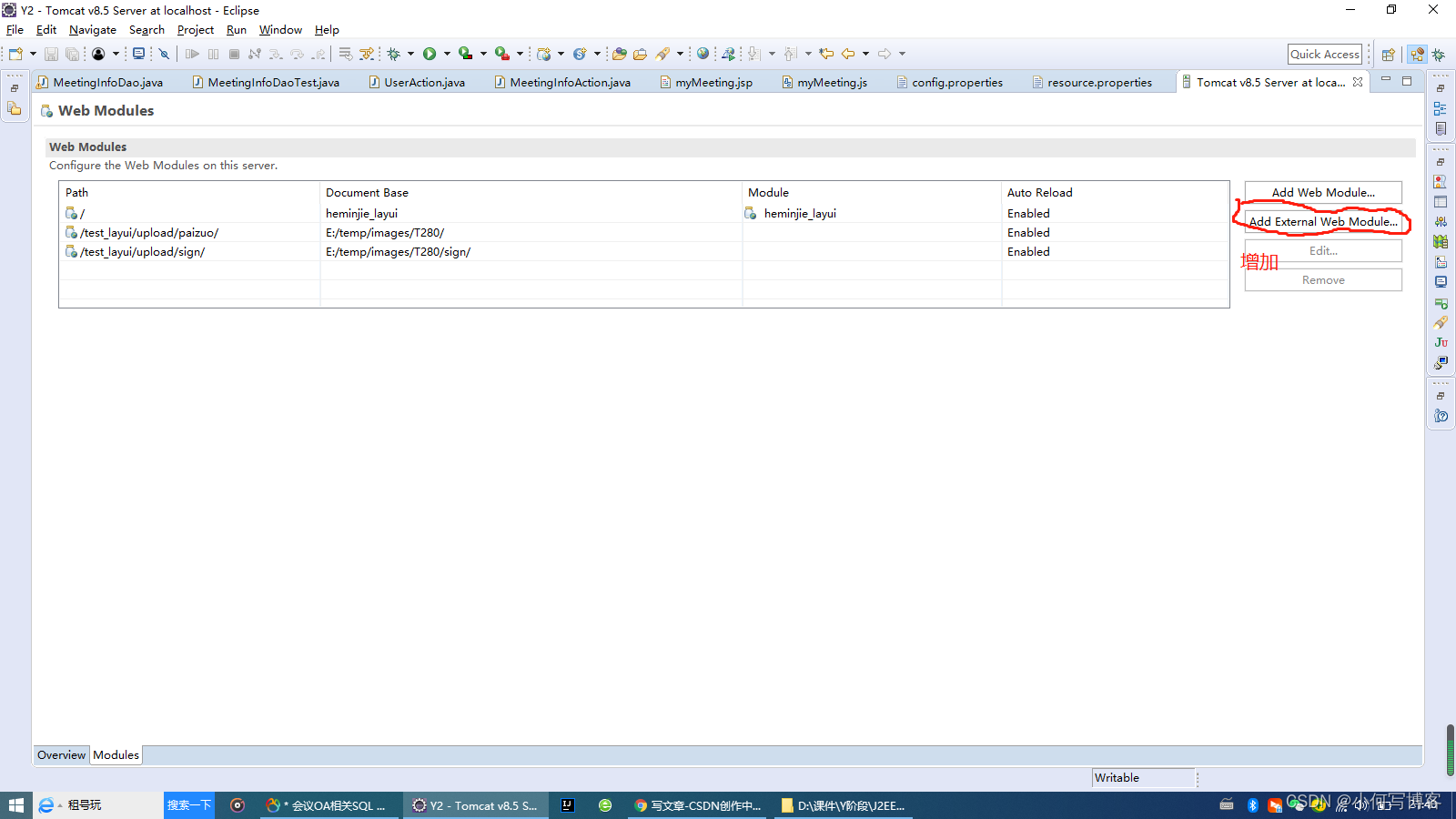This screenshot has height=819, width=1456.
Task: Click the External Tools run icon
Action: click(x=501, y=54)
